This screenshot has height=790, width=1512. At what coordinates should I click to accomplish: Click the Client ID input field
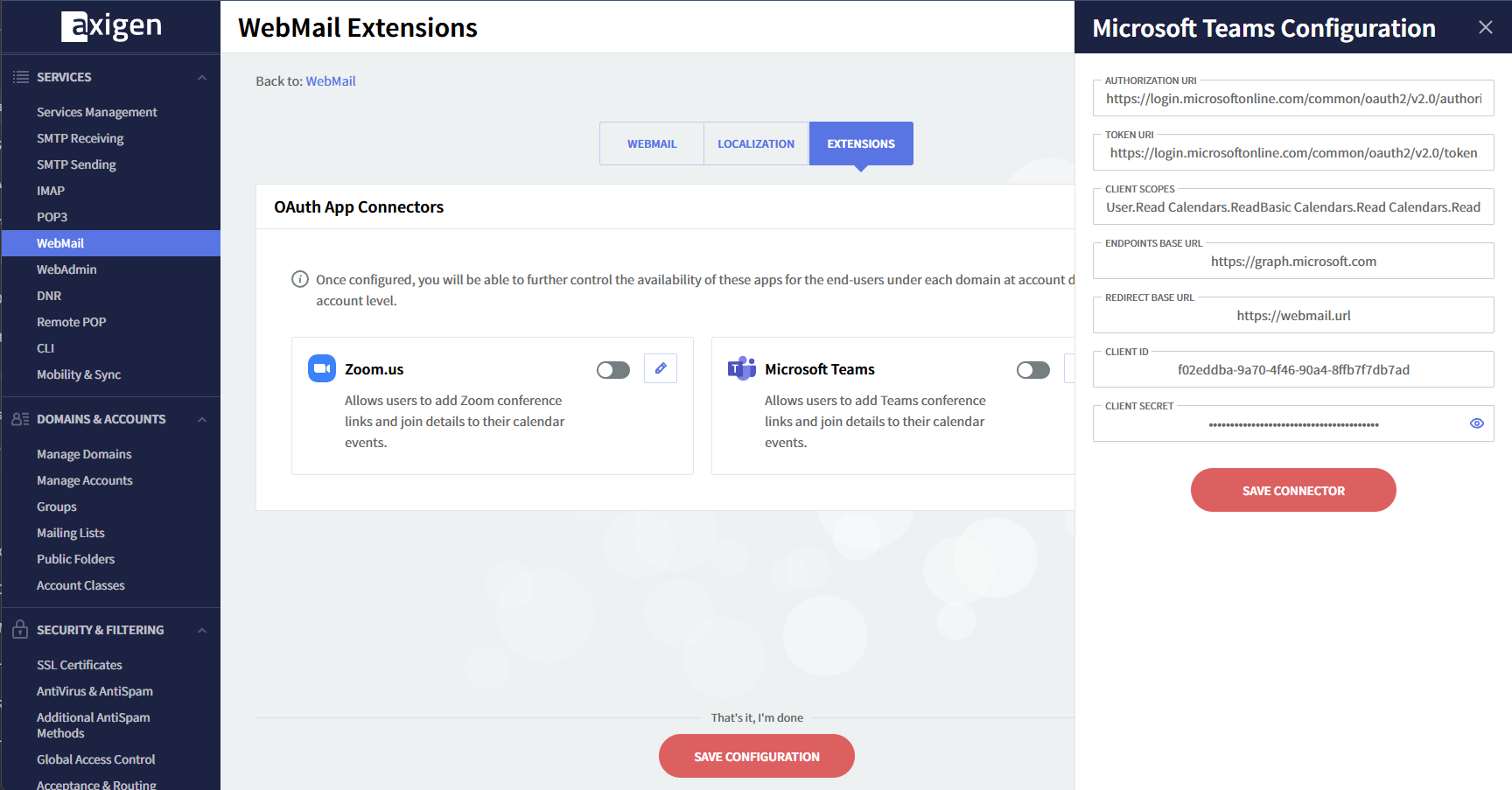coord(1292,370)
